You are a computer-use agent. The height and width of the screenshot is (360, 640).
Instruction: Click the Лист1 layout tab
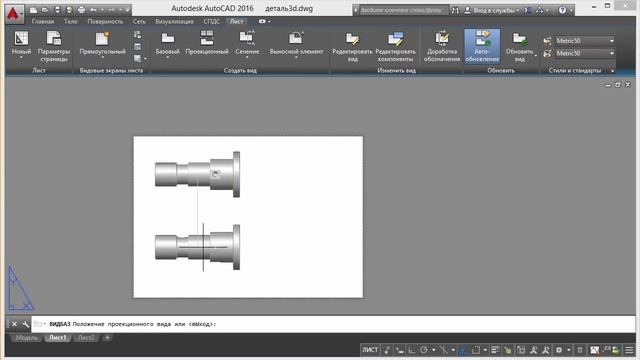point(58,338)
